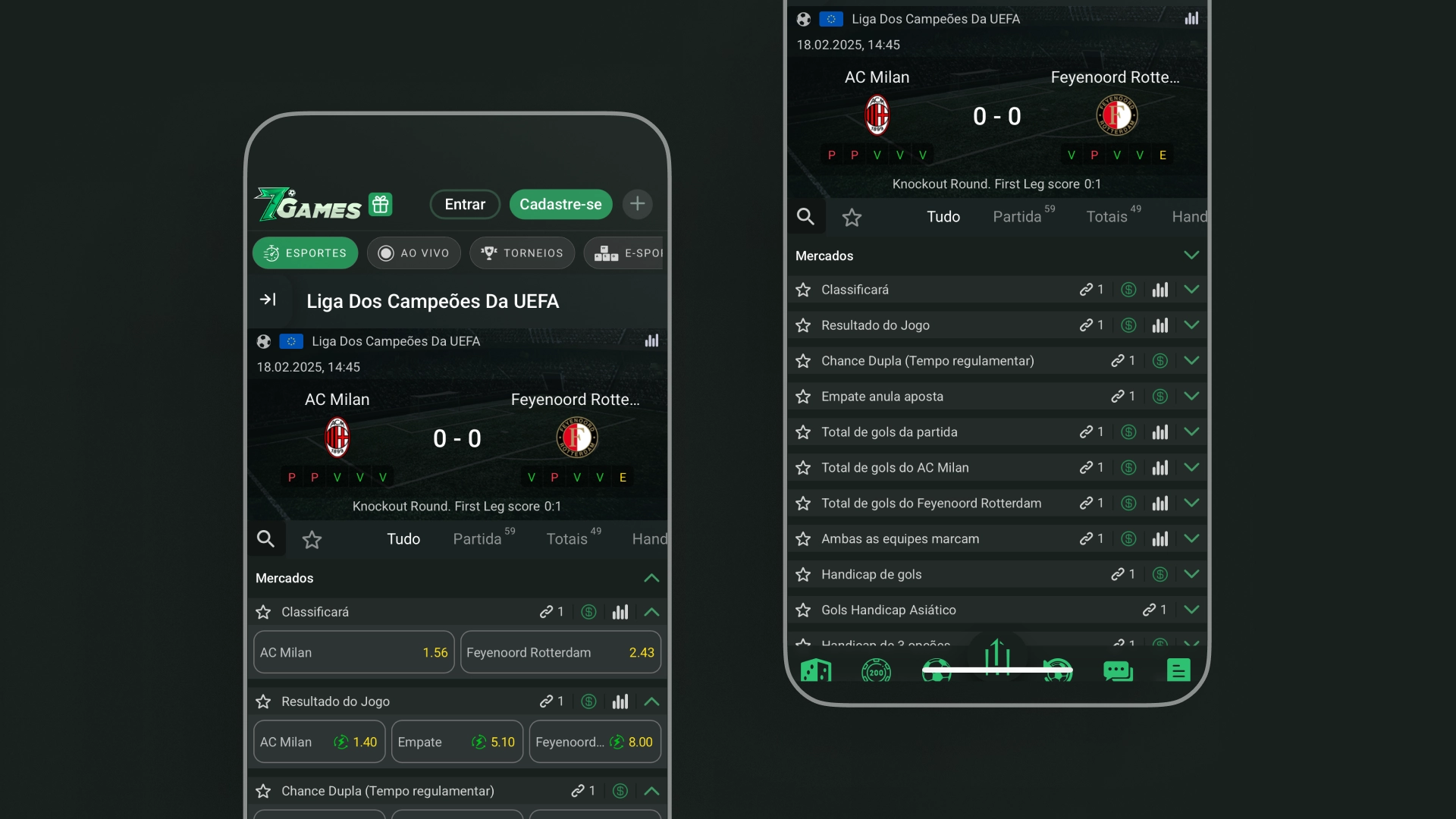Select the AC Milan 1.40 match result odds
This screenshot has width=1456, height=819.
point(319,742)
